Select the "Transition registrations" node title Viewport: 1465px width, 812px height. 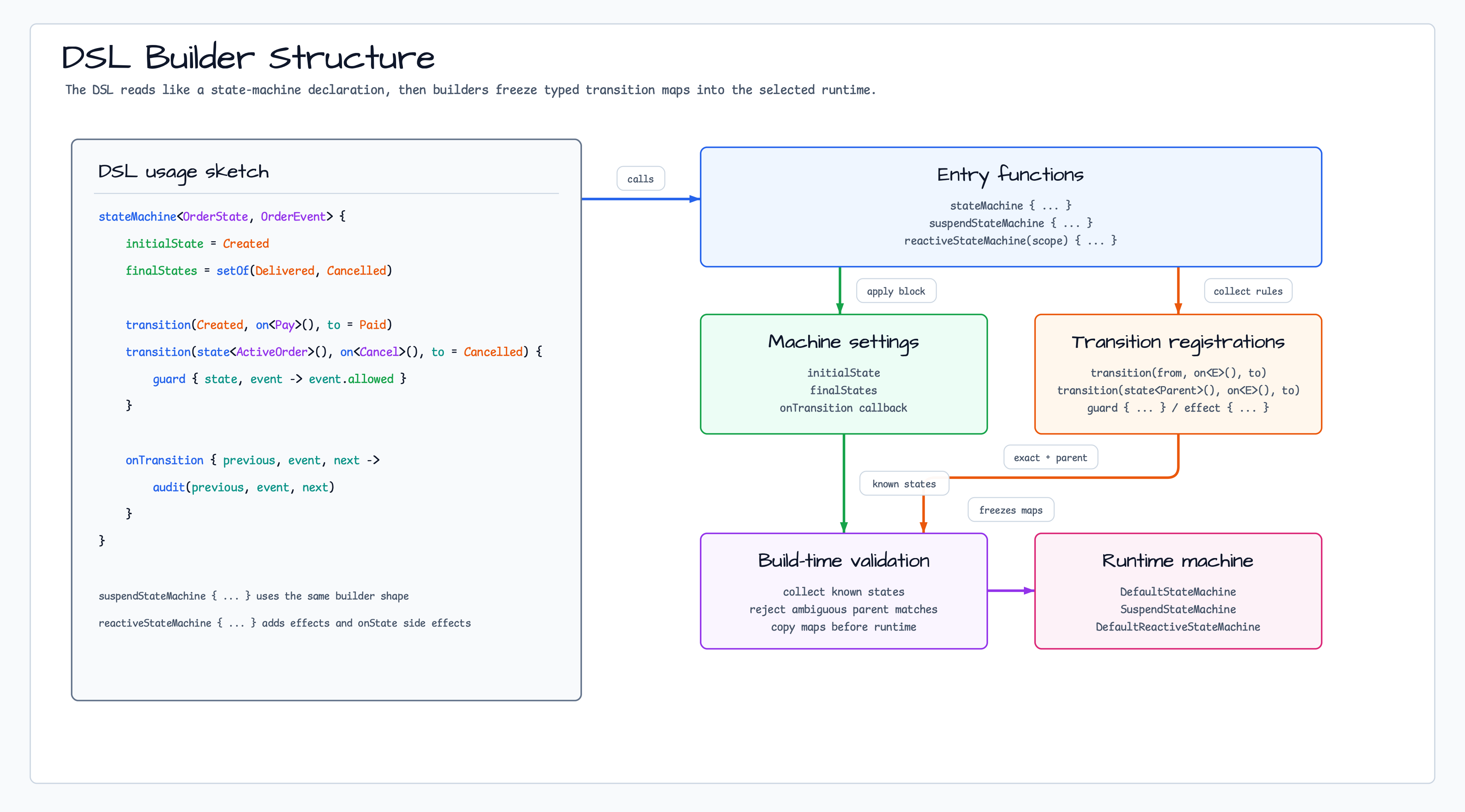(1178, 342)
